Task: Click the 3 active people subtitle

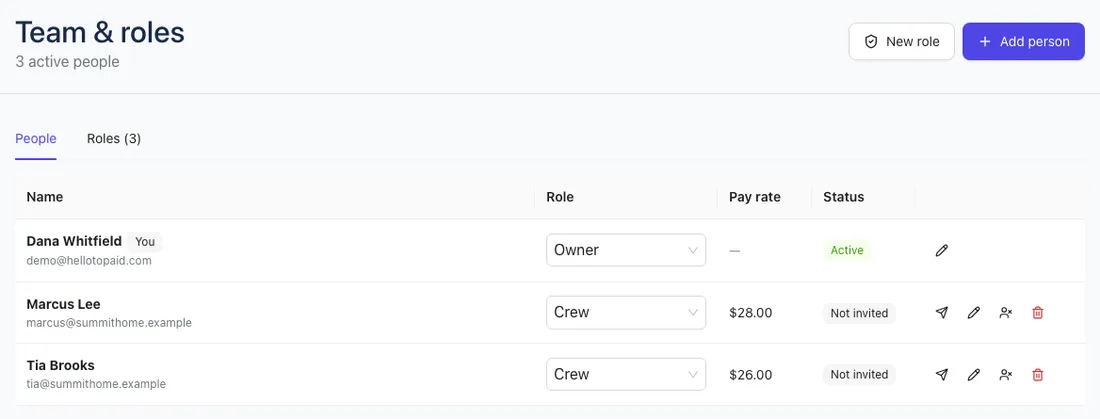Action: (67, 62)
